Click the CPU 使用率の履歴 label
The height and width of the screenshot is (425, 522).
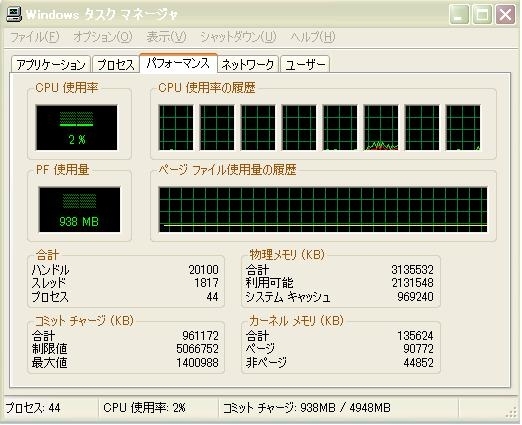pos(207,88)
